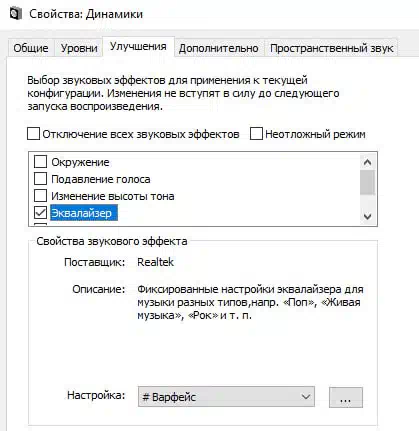Click the effects list scroll down arrow
Image resolution: width=419 pixels, height=431 pixels.
(x=367, y=217)
